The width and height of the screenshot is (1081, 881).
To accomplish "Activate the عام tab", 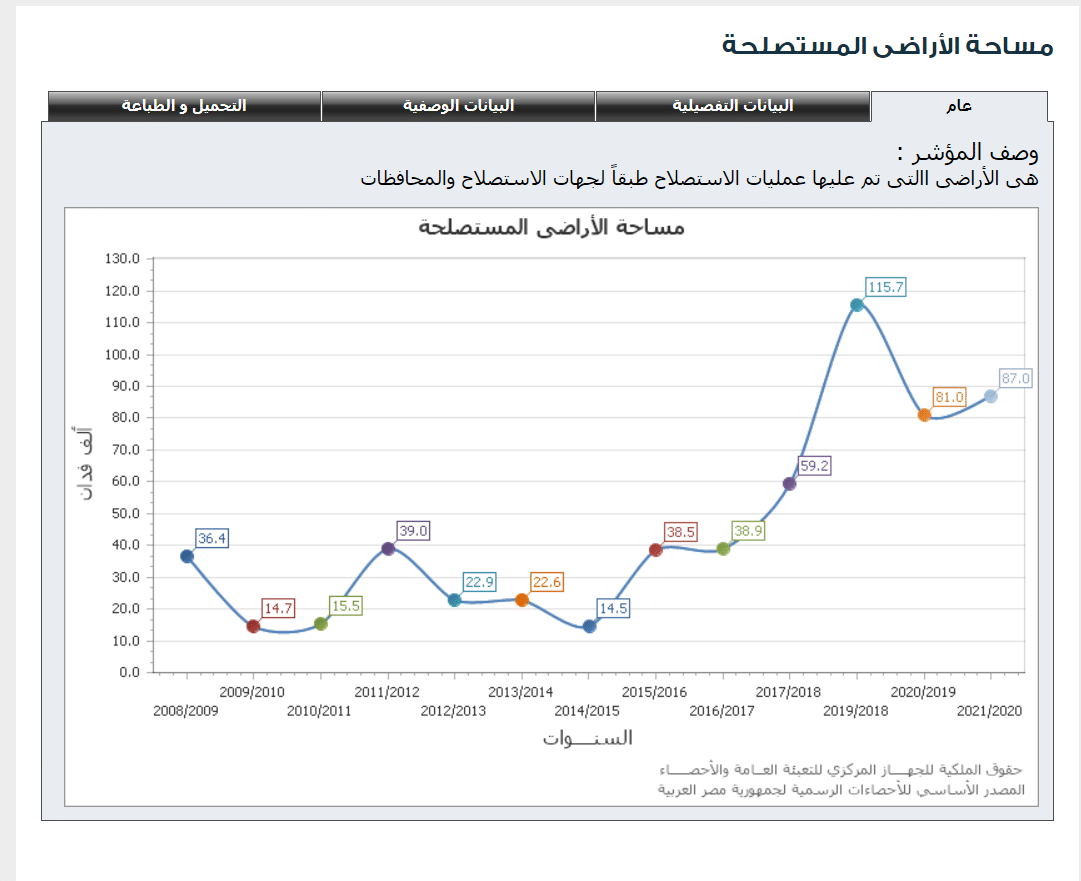I will point(961,105).
